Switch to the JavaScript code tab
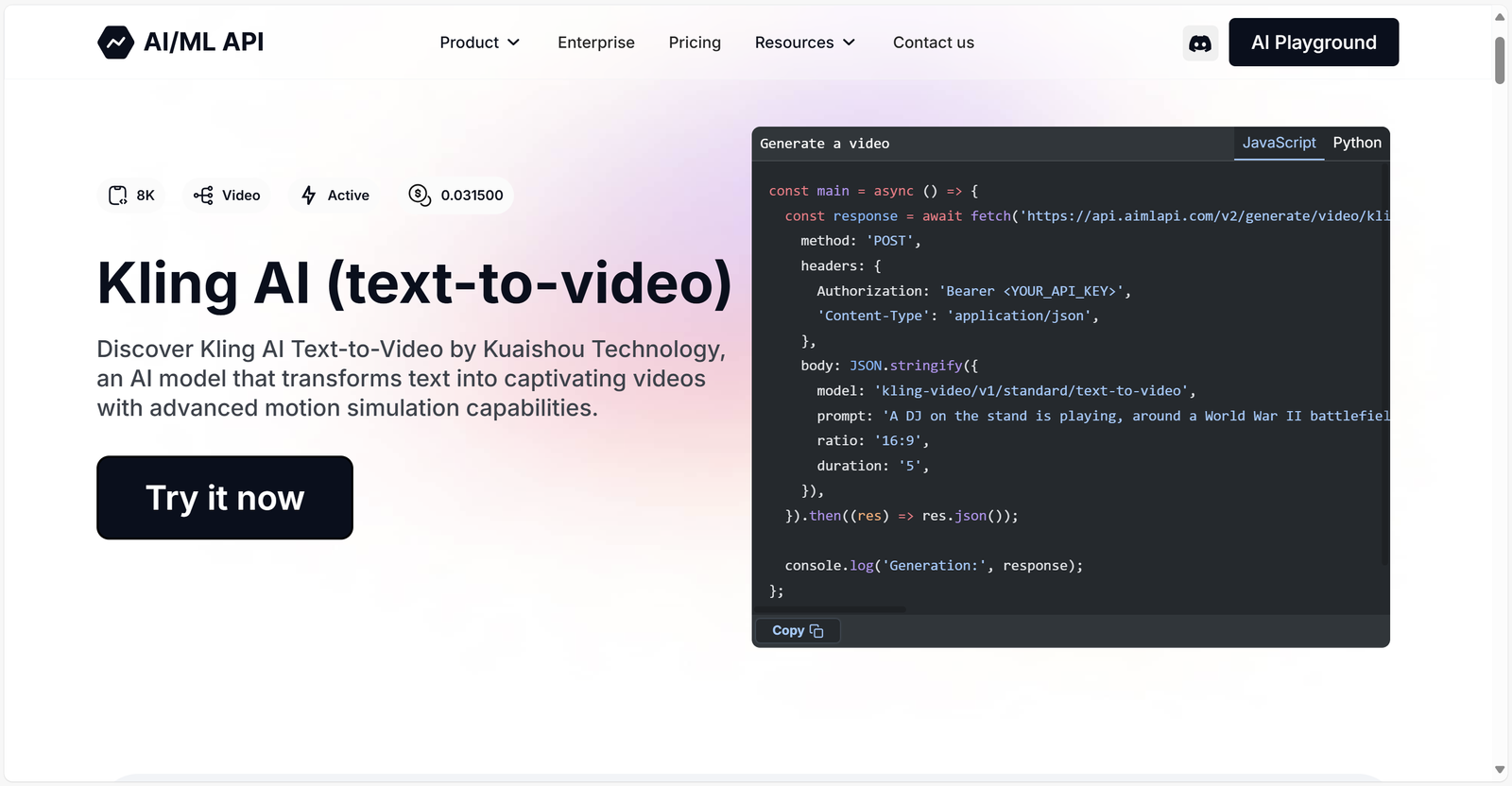 pyautogui.click(x=1279, y=143)
